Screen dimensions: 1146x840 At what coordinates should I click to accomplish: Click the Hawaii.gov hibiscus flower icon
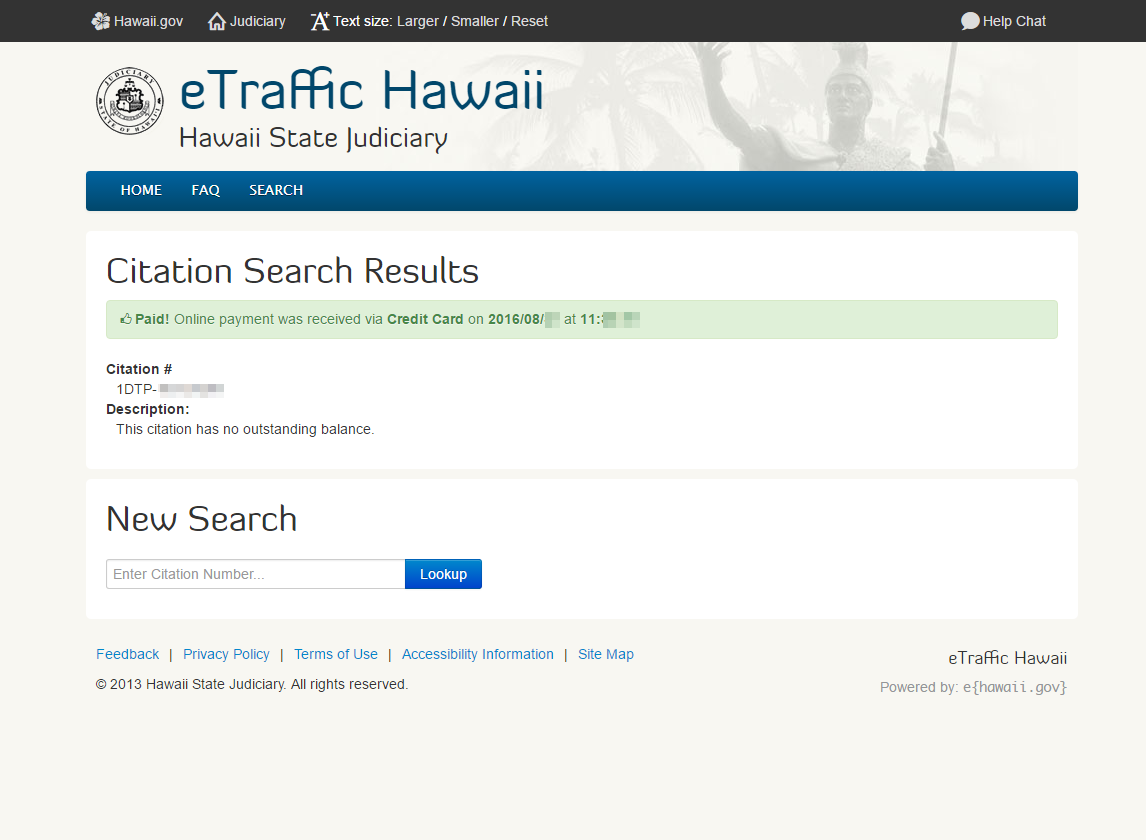(100, 21)
